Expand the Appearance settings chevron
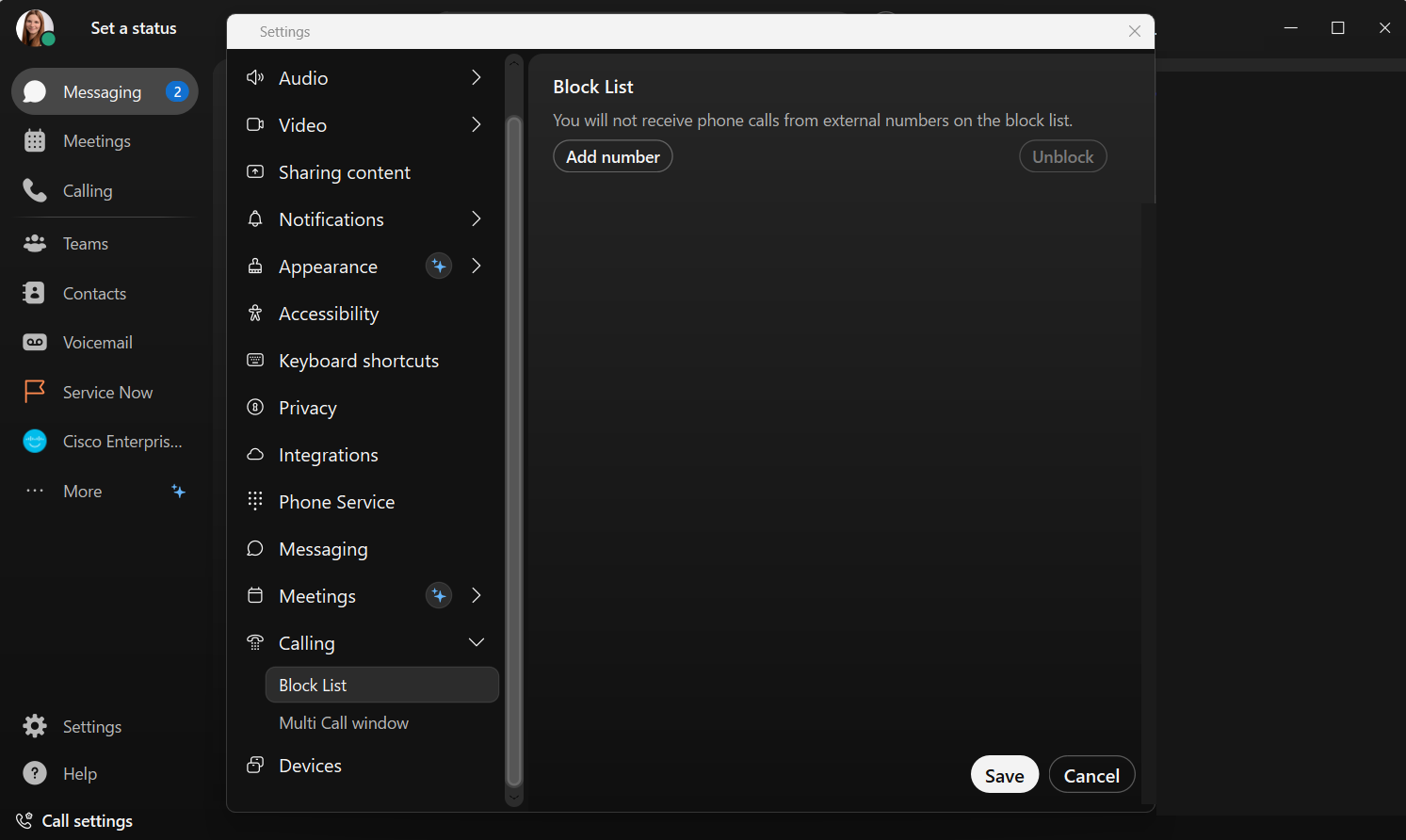The image size is (1406, 840). click(x=477, y=267)
